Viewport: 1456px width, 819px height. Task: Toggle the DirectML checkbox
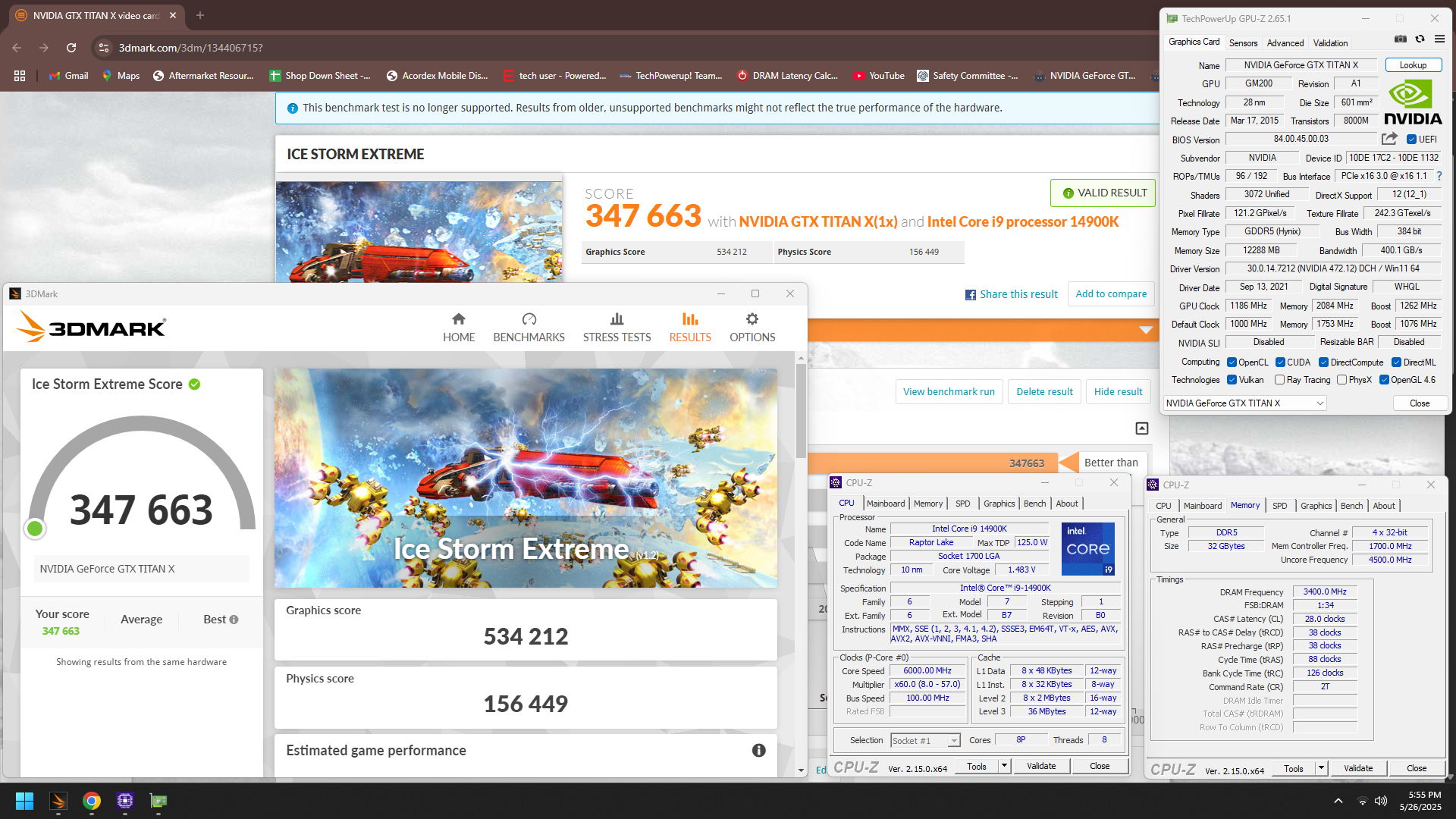(x=1396, y=362)
